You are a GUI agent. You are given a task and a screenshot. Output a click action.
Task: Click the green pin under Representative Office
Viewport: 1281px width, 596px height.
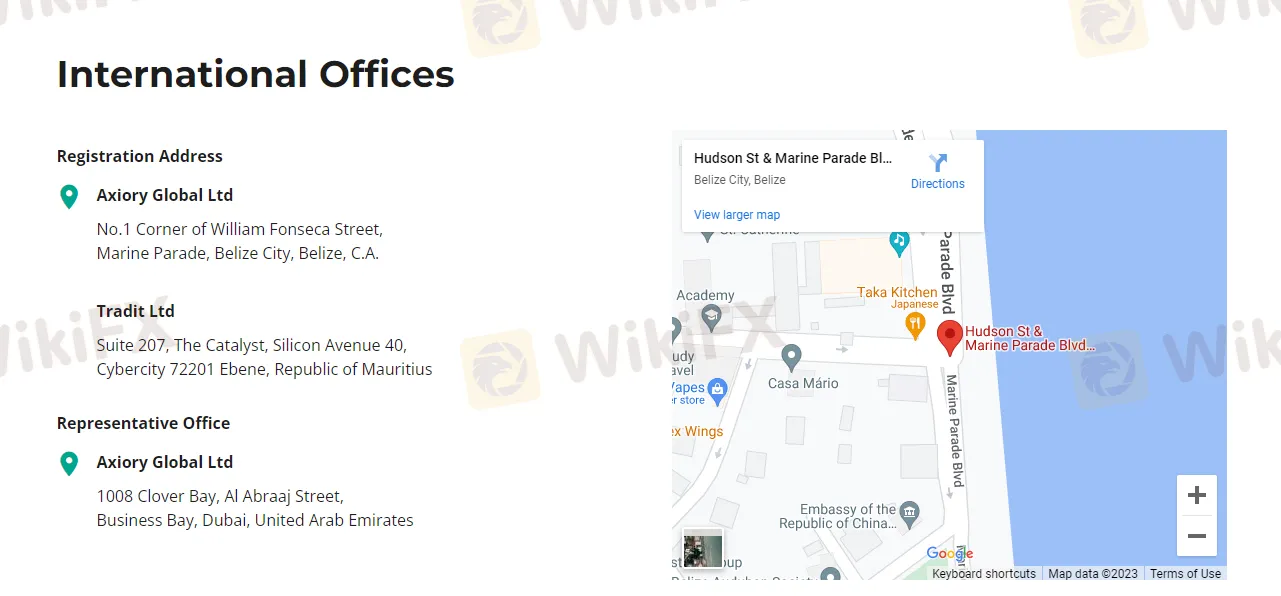[69, 463]
